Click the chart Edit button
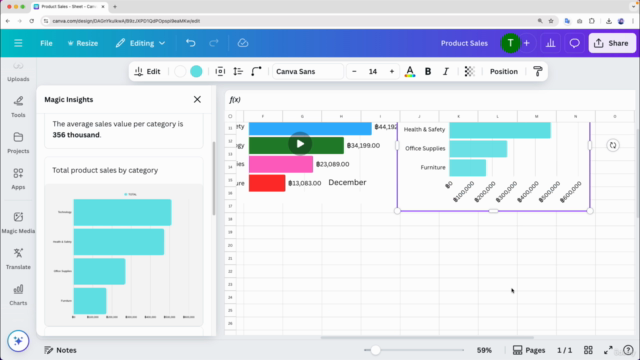The width and height of the screenshot is (640, 360). (147, 71)
